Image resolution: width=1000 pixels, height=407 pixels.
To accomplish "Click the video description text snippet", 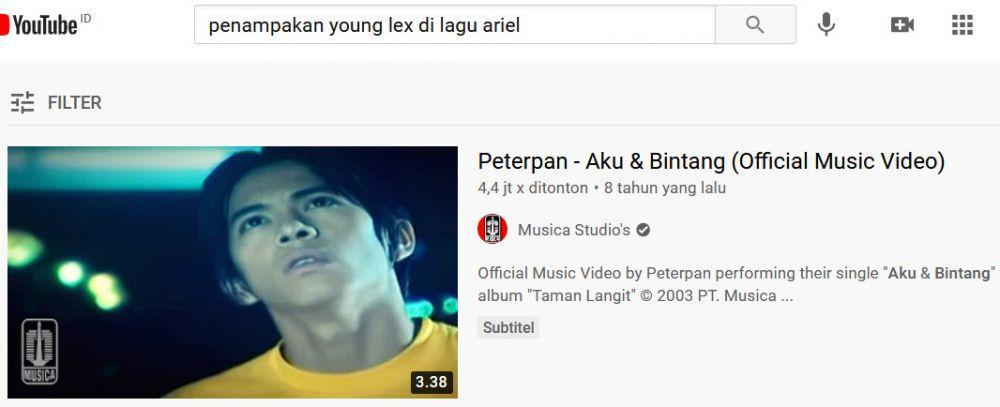I will point(737,285).
